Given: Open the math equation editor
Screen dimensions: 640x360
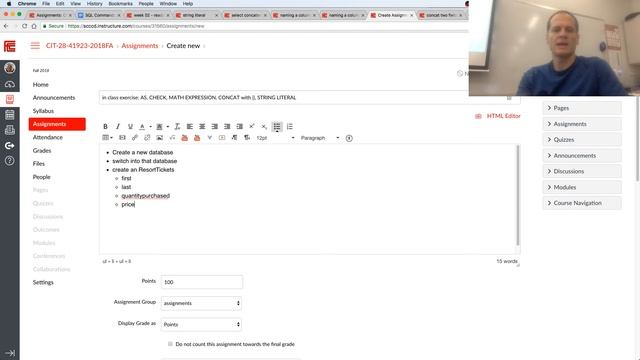Looking at the screenshot, I should [172, 138].
